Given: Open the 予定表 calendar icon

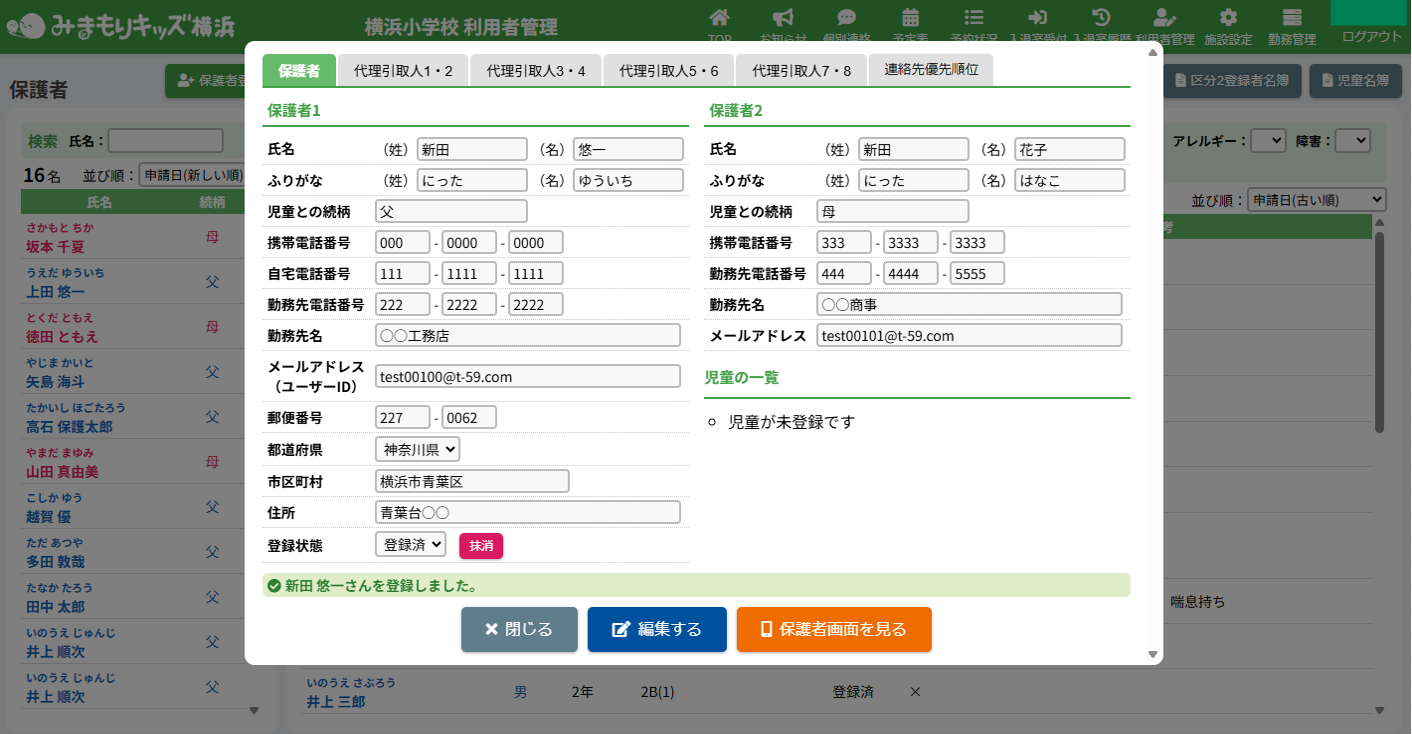Looking at the screenshot, I should click(x=910, y=18).
